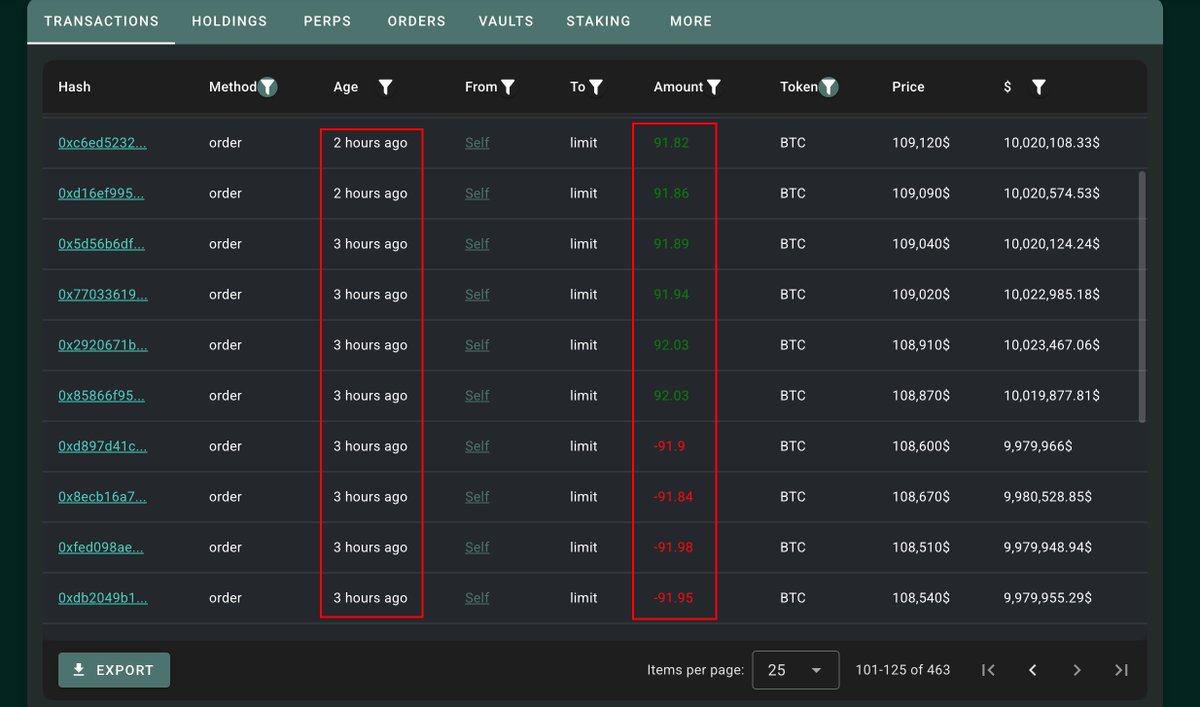Open the items per page dropdown
This screenshot has width=1200, height=707.
795,670
